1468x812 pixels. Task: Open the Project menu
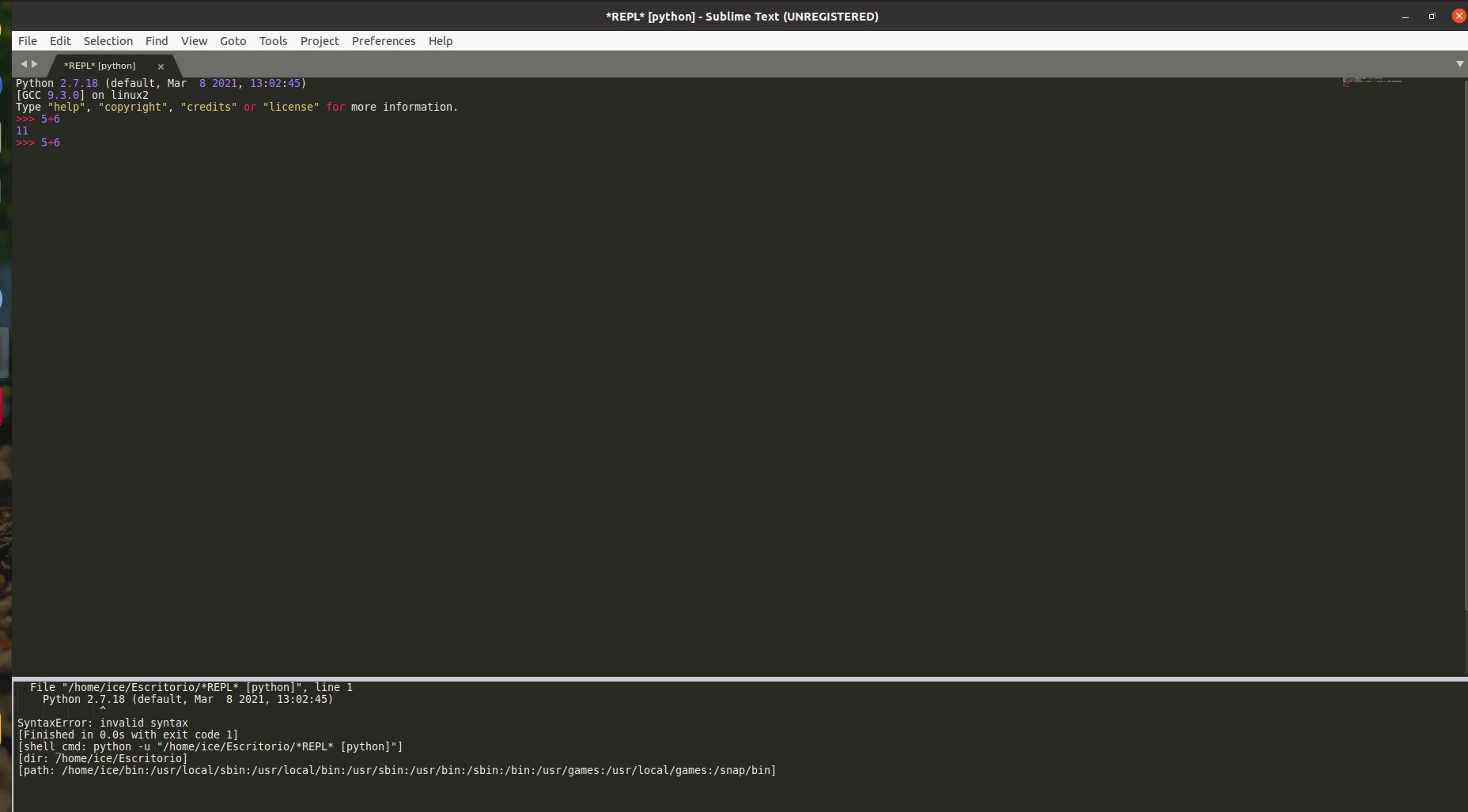point(320,41)
